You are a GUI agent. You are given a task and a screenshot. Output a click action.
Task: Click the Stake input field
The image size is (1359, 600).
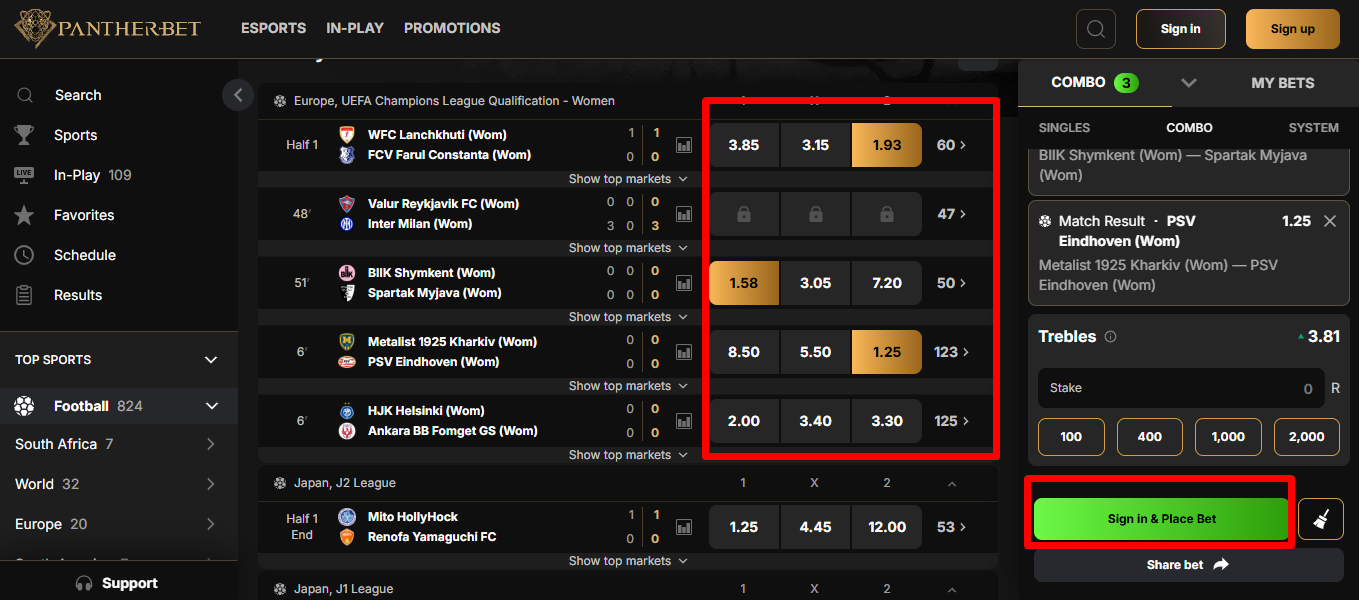(1180, 388)
